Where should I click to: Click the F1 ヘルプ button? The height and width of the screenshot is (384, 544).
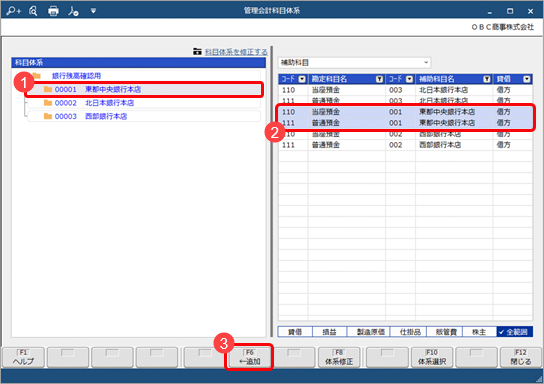[x=24, y=357]
